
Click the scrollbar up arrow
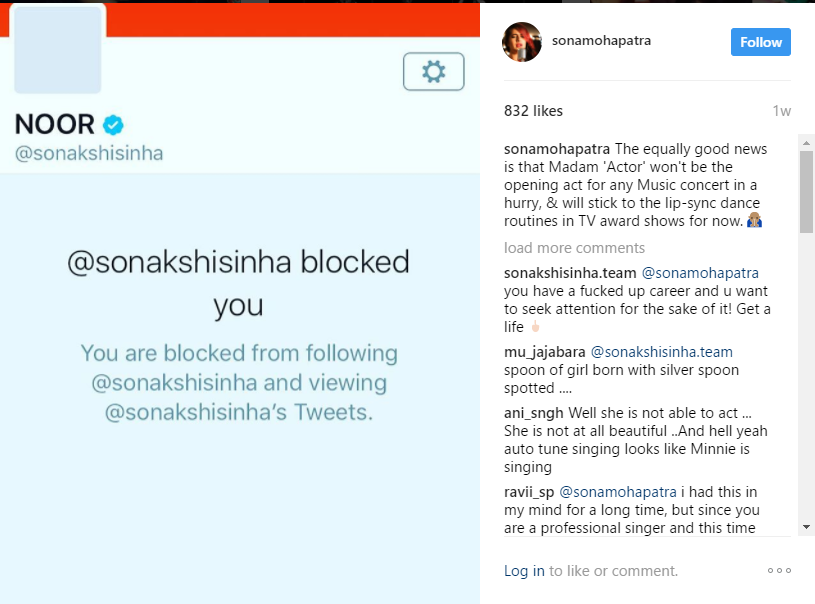click(x=806, y=143)
